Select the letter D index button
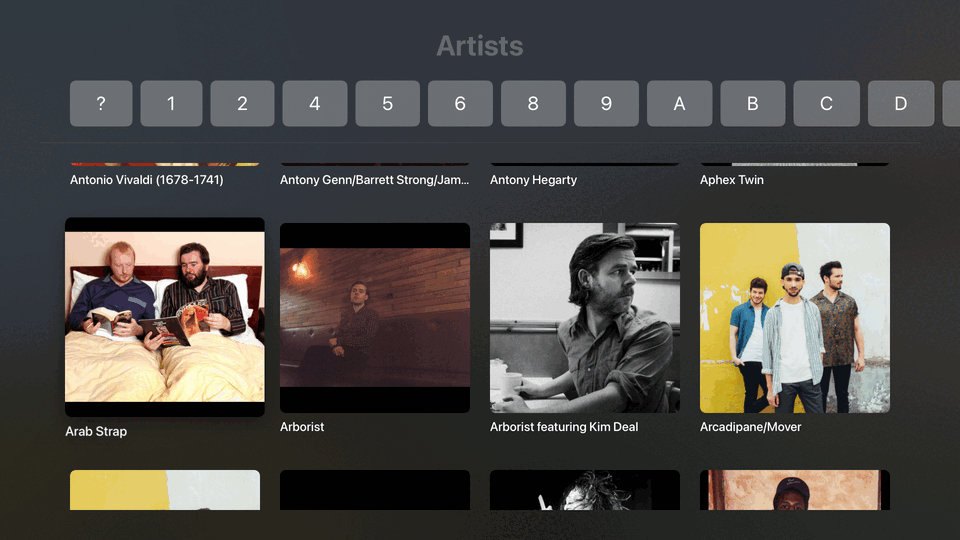The image size is (960, 540). coord(901,103)
